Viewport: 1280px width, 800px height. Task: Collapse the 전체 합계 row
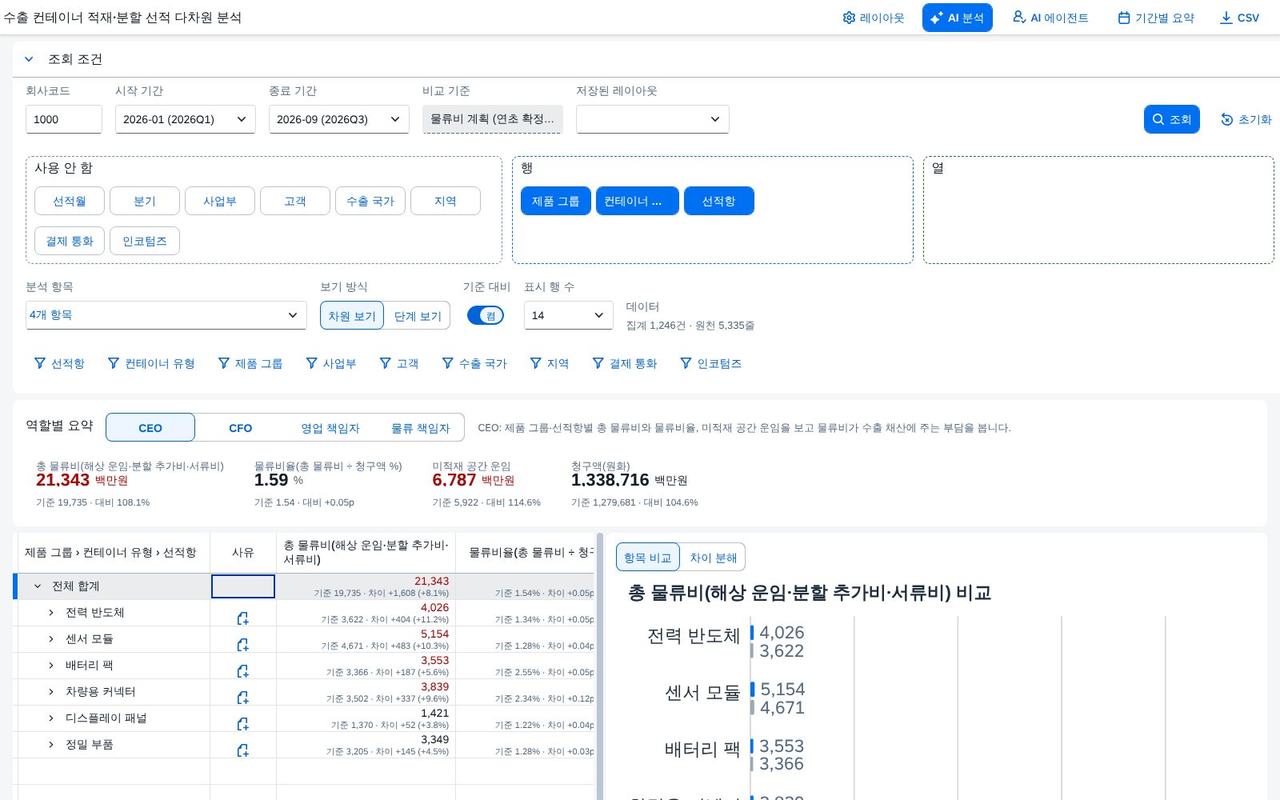[x=38, y=586]
